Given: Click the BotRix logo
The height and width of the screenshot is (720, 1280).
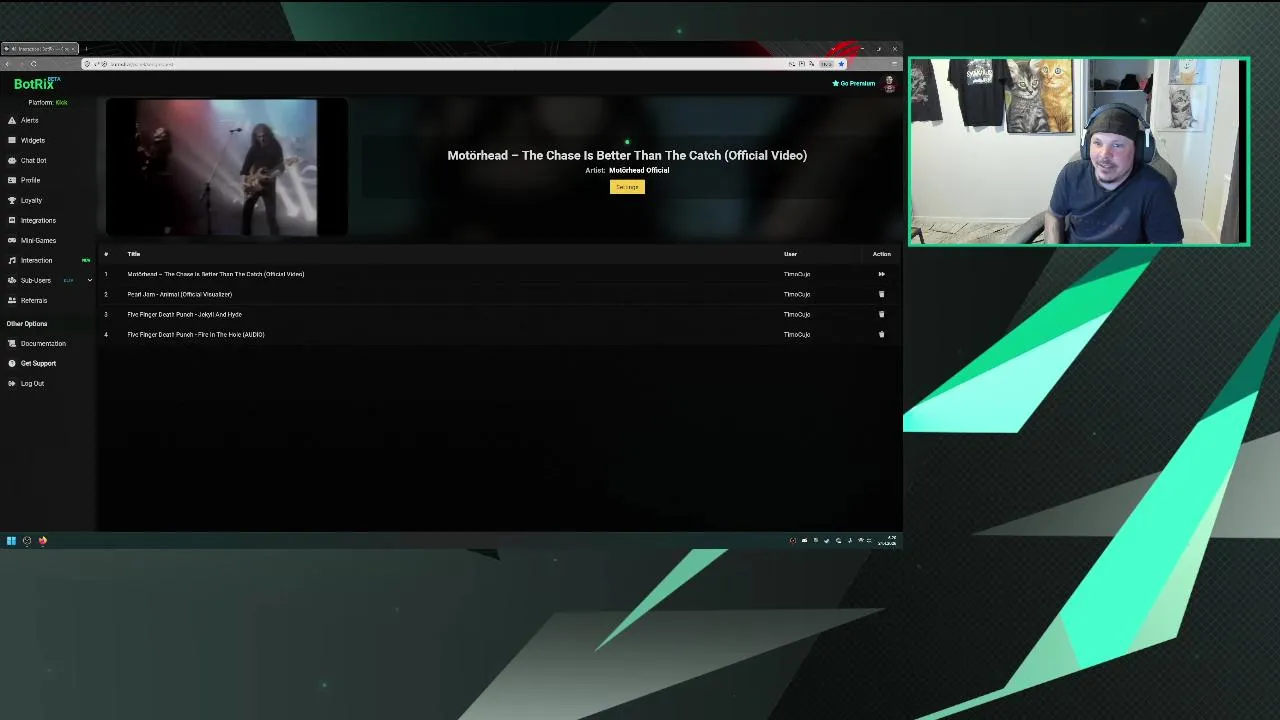Looking at the screenshot, I should coord(36,84).
